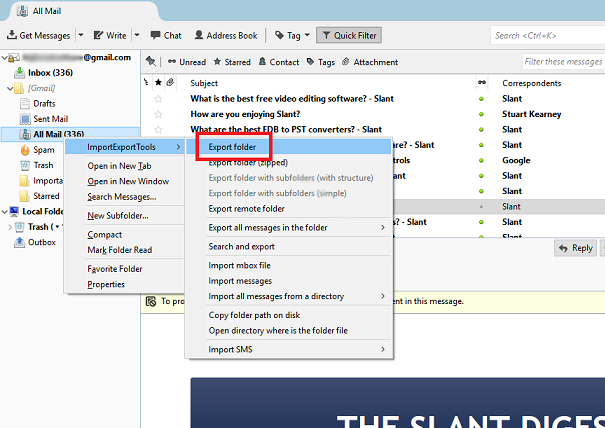Viewport: 605px width, 428px height.
Task: Toggle the pin filter icon
Action: pos(151,62)
